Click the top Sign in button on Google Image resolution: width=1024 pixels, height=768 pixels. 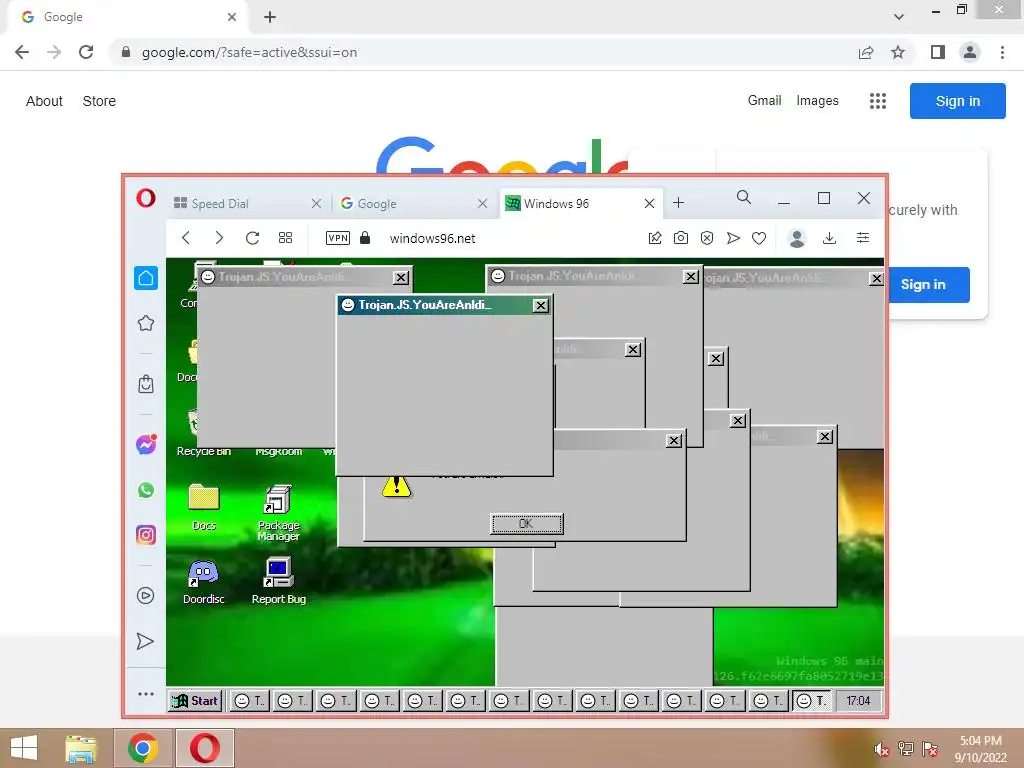pyautogui.click(x=957, y=101)
